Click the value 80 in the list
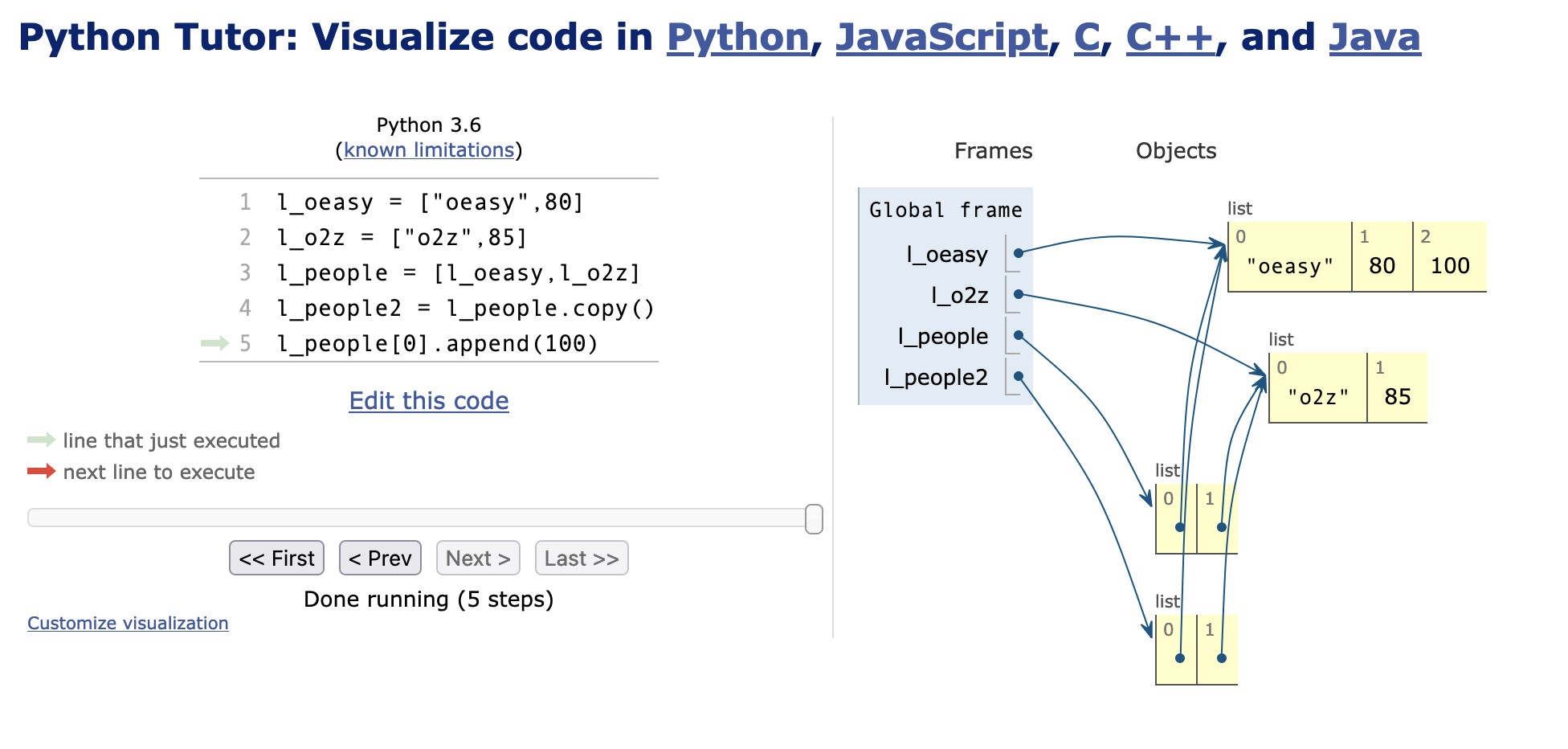The image size is (1568, 749). (x=1382, y=265)
